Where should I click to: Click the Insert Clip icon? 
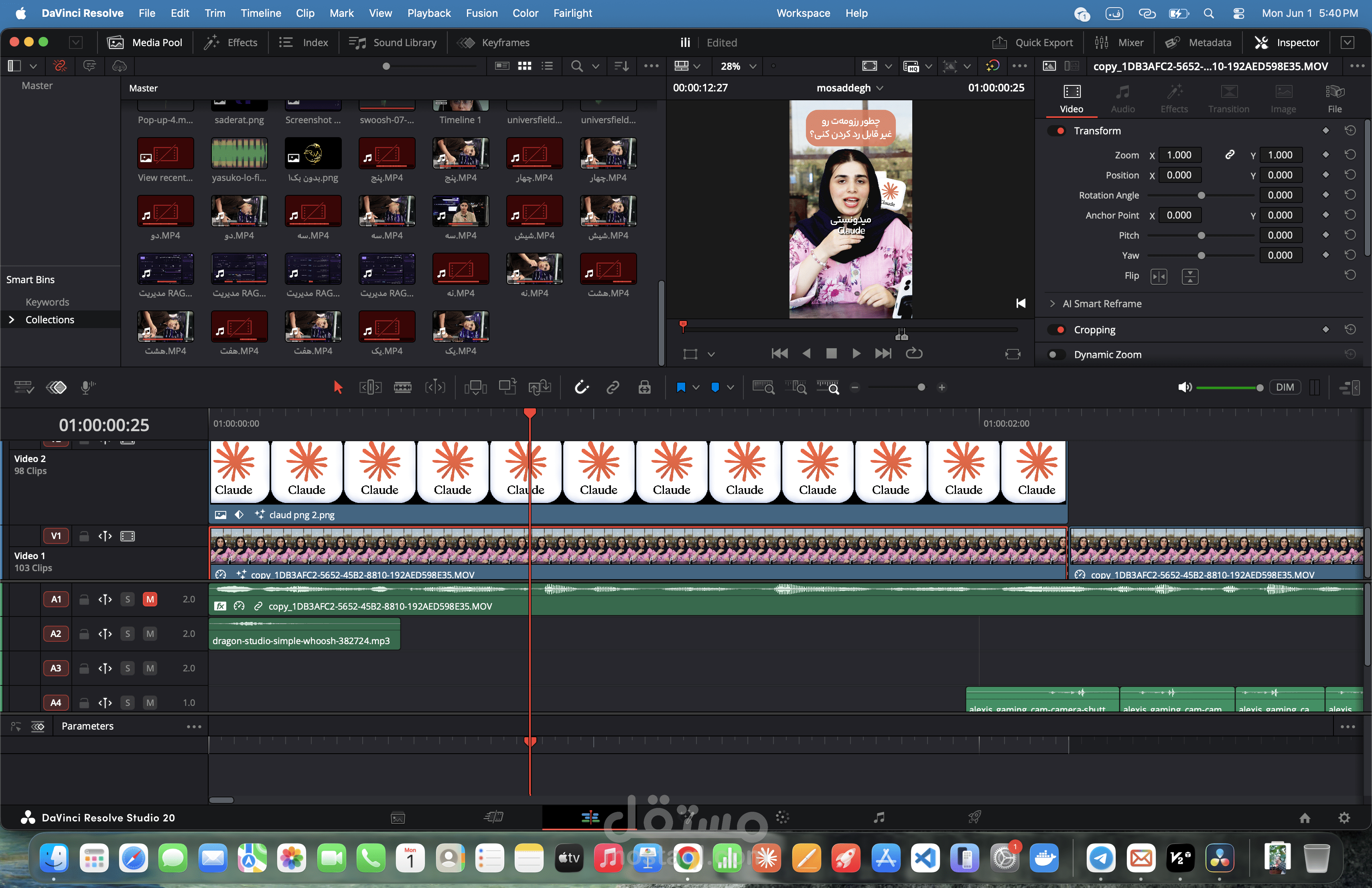(x=475, y=387)
